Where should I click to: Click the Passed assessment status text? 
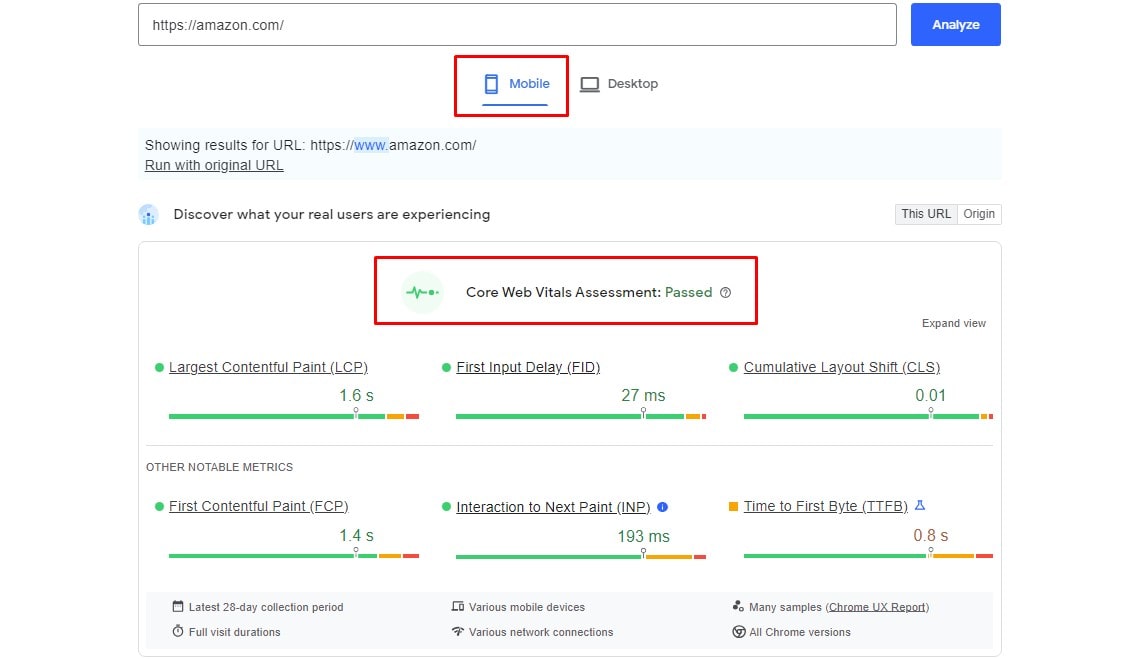coord(688,292)
